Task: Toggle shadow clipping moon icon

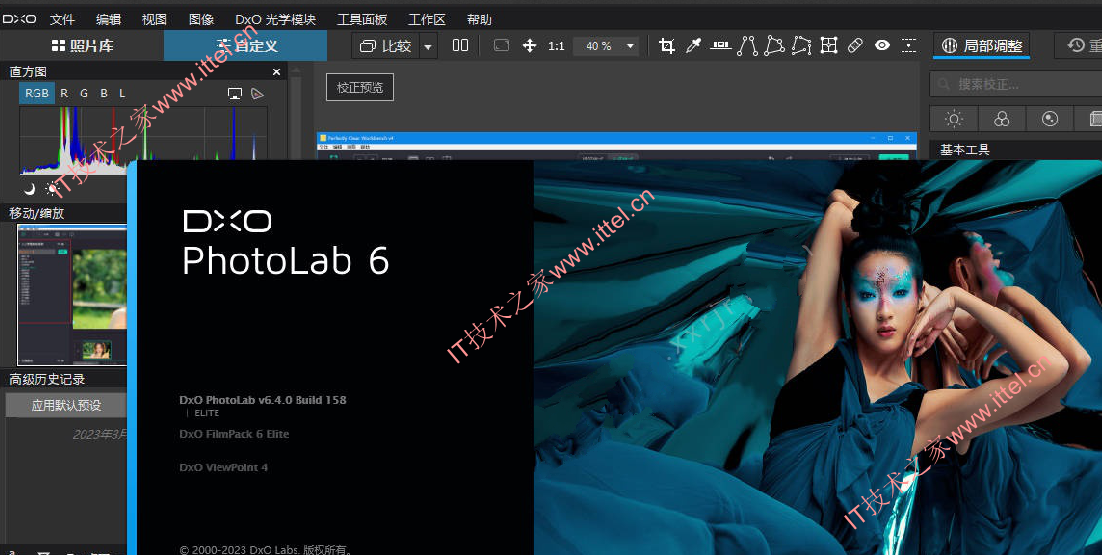Action: click(x=29, y=188)
